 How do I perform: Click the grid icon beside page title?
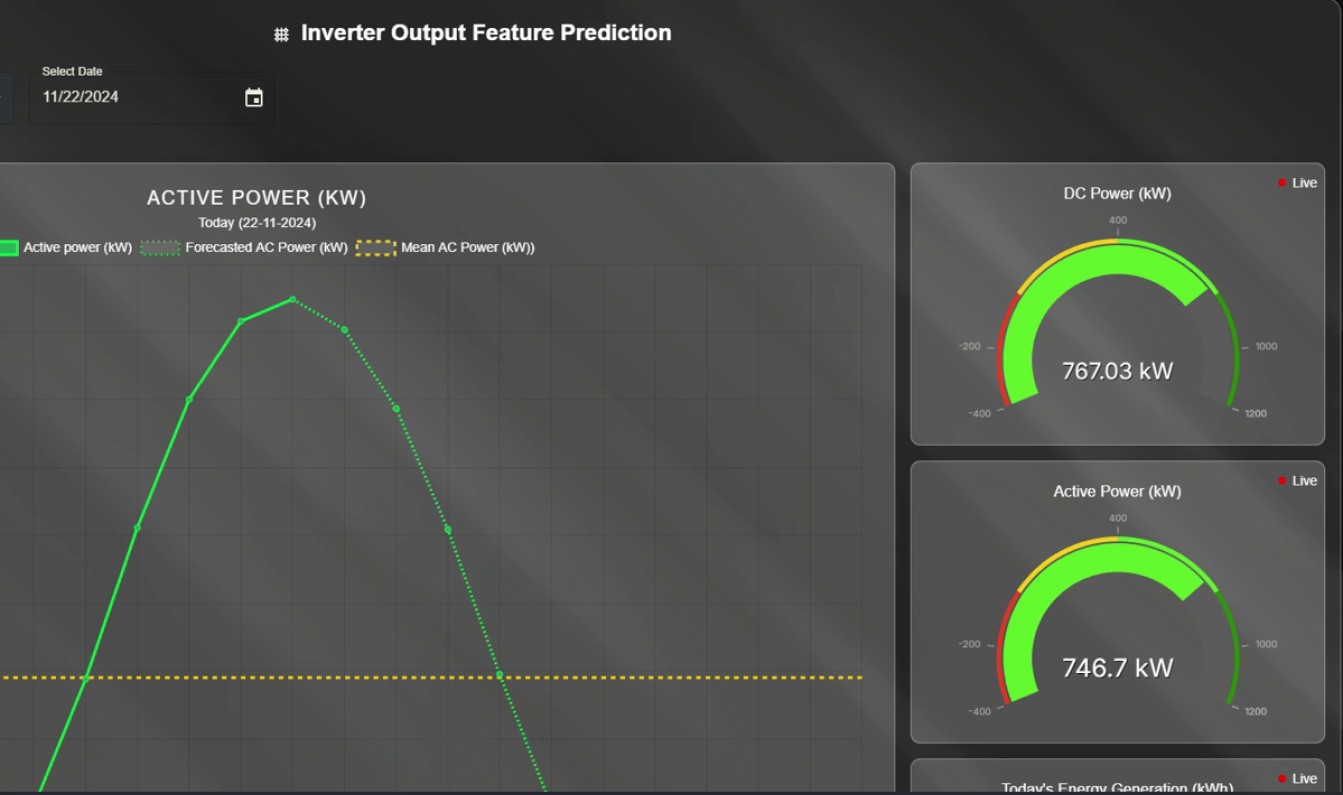point(282,34)
